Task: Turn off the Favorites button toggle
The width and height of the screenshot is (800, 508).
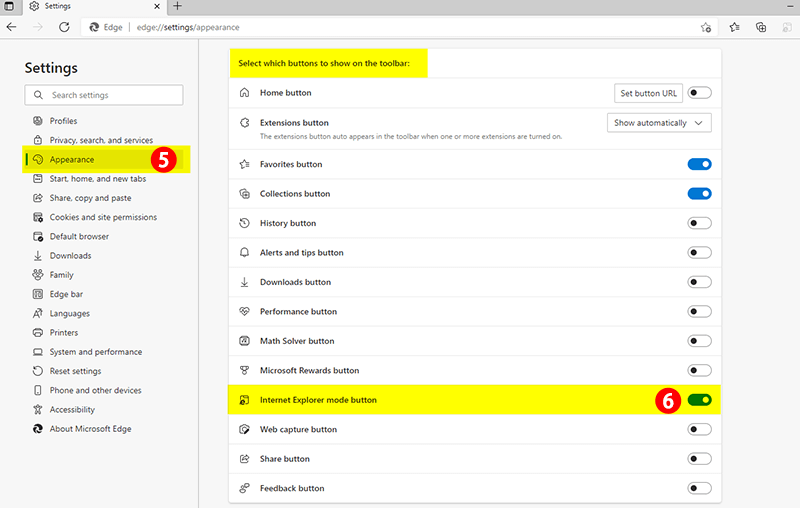Action: point(699,164)
